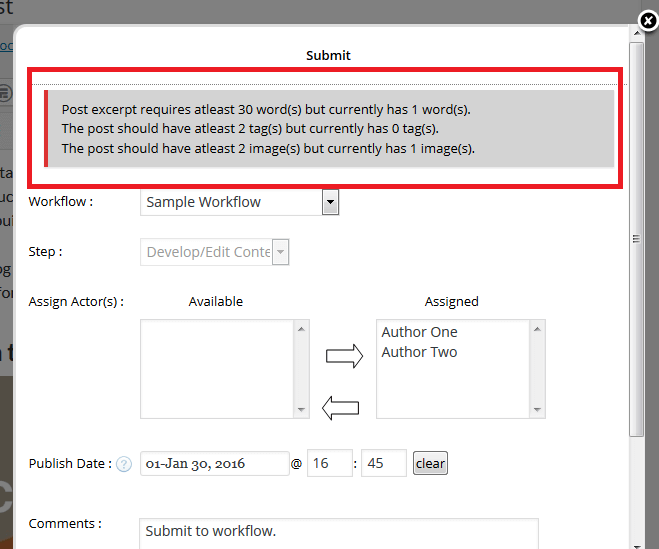Screen dimensions: 659x549
Task: Click the dialog's vertical scrollbar thumb
Action: [x=636, y=240]
